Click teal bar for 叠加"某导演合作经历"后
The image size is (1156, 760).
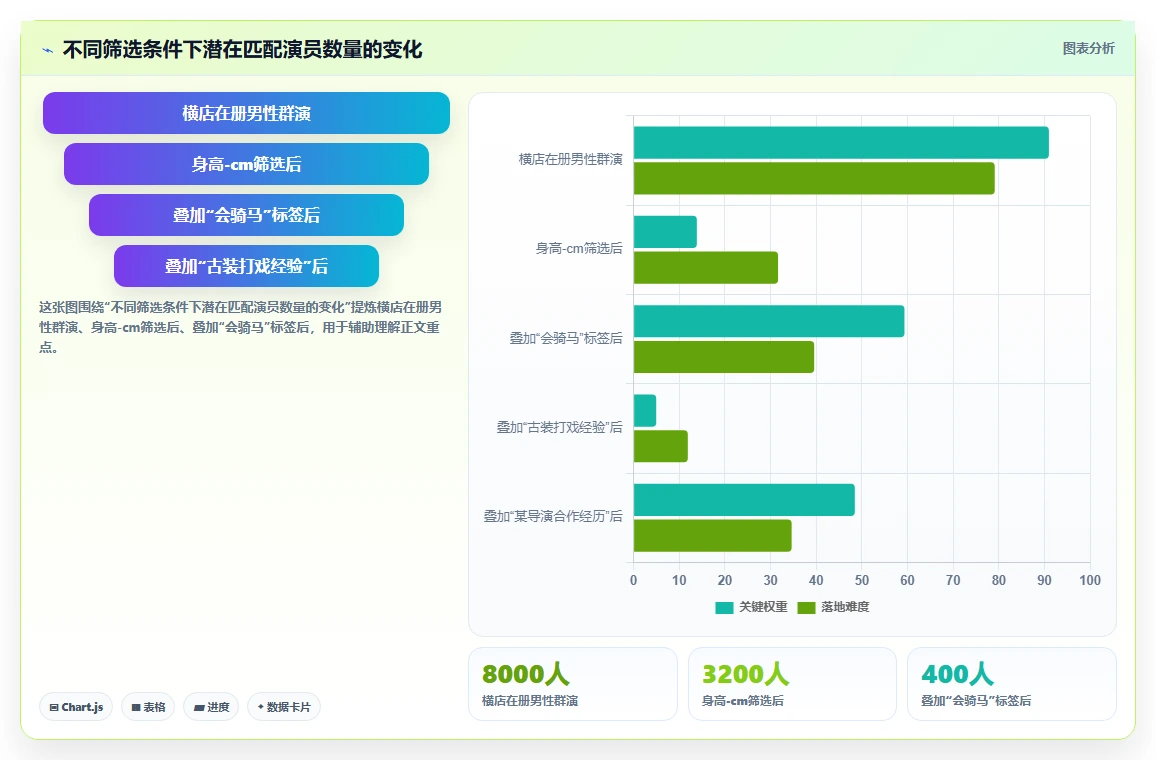point(744,500)
